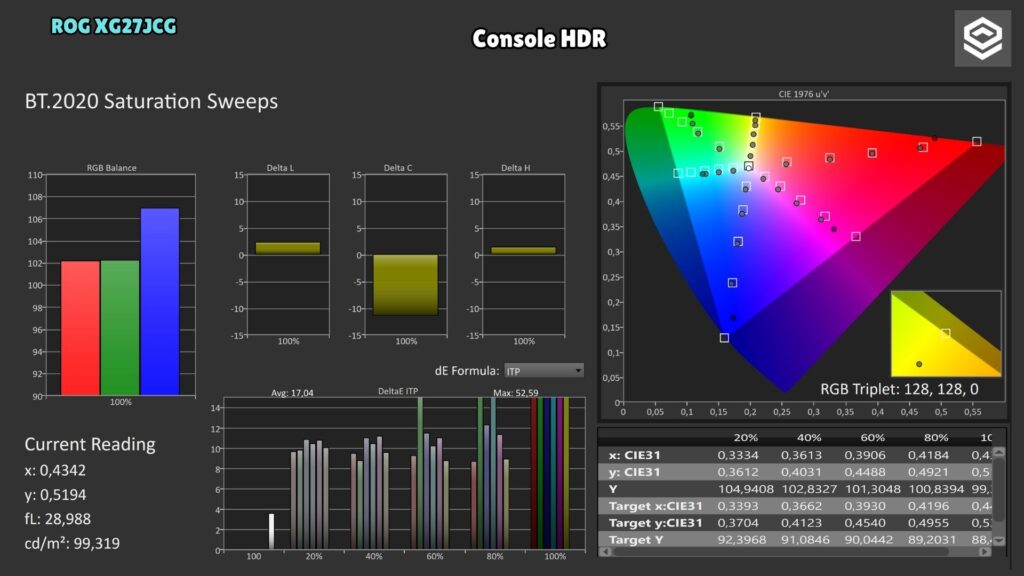
Task: Select the 'Target y:CIE31' row header
Action: pyautogui.click(x=656, y=523)
